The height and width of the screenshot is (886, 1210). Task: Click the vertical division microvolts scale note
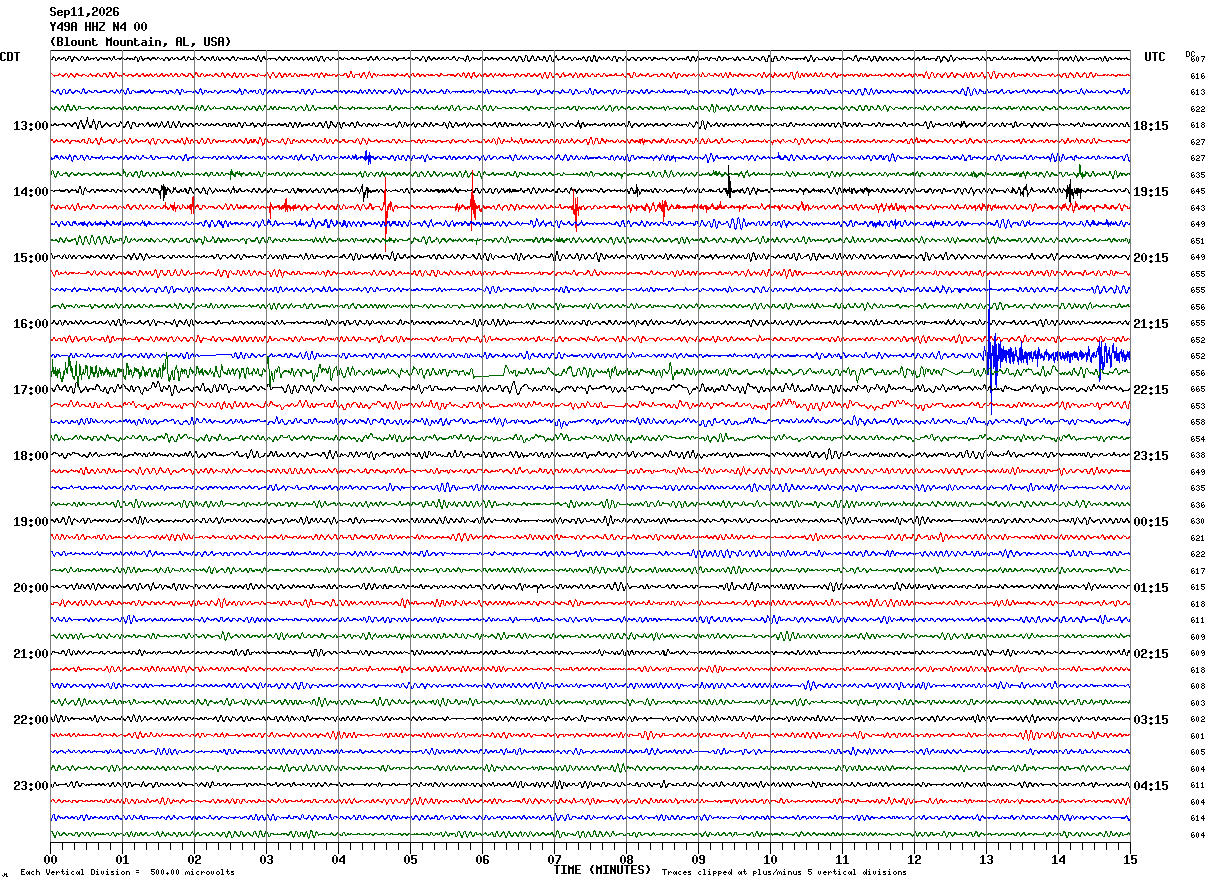coord(127,873)
